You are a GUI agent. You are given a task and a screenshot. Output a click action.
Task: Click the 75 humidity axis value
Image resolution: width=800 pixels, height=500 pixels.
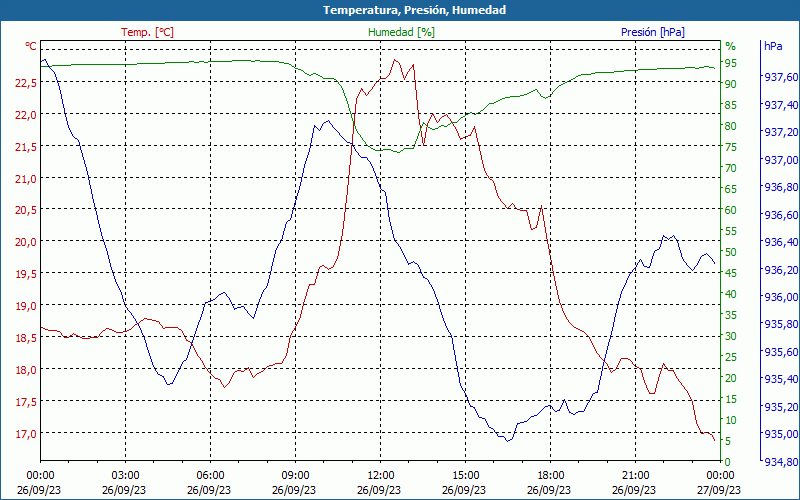tap(731, 147)
